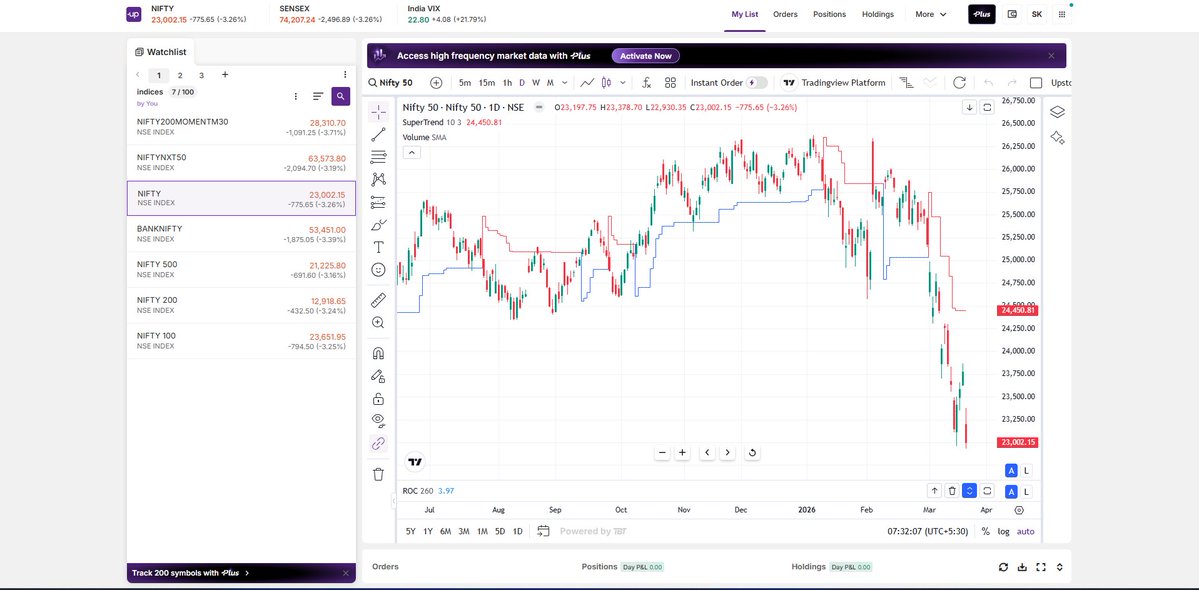Expand the More menu
1199x590 pixels.
click(x=931, y=14)
